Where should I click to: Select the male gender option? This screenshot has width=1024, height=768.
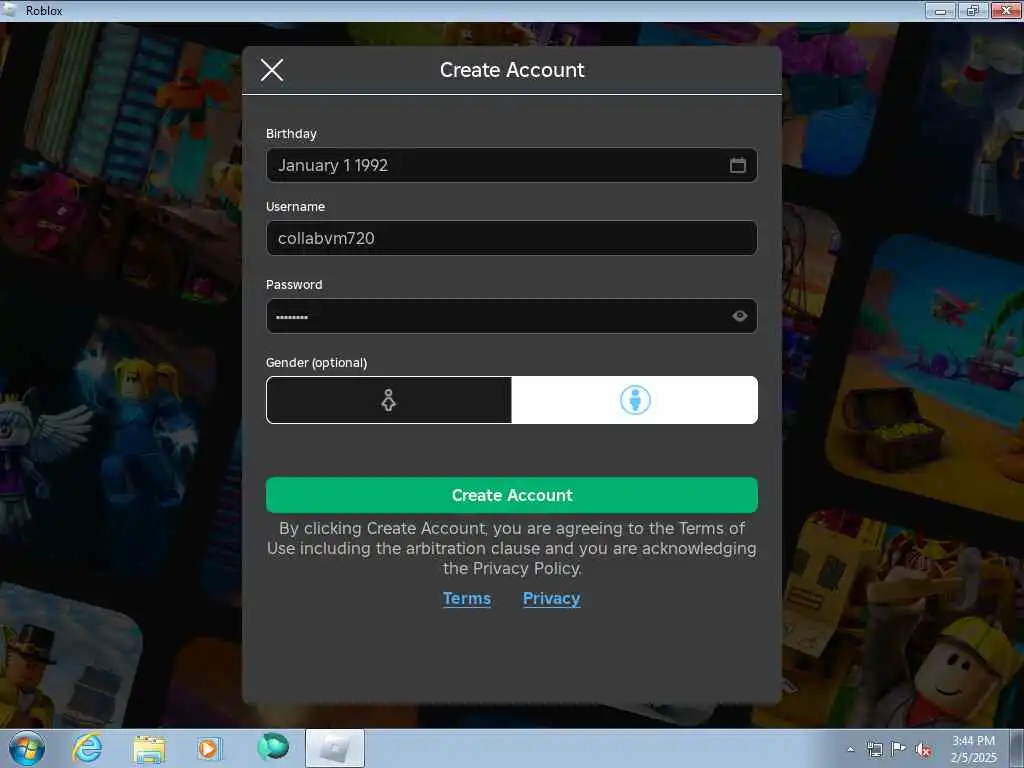635,400
